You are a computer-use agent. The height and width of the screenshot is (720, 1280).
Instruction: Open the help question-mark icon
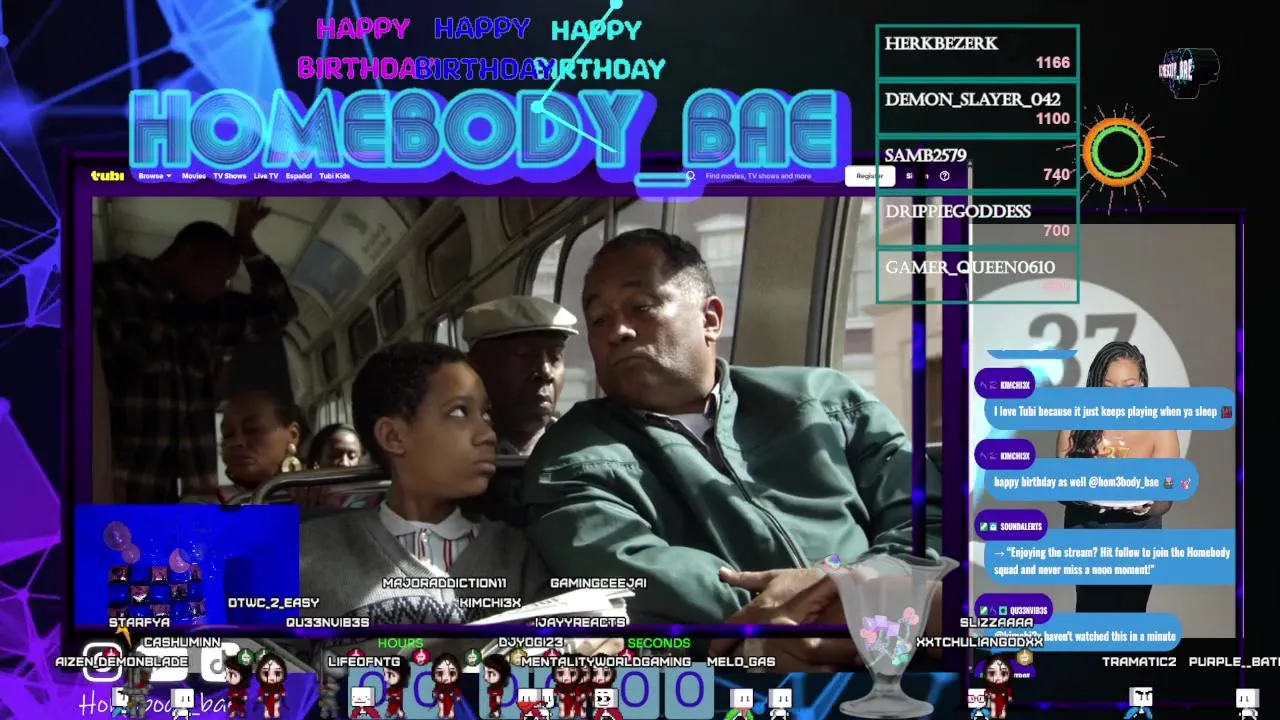pyautogui.click(x=944, y=176)
